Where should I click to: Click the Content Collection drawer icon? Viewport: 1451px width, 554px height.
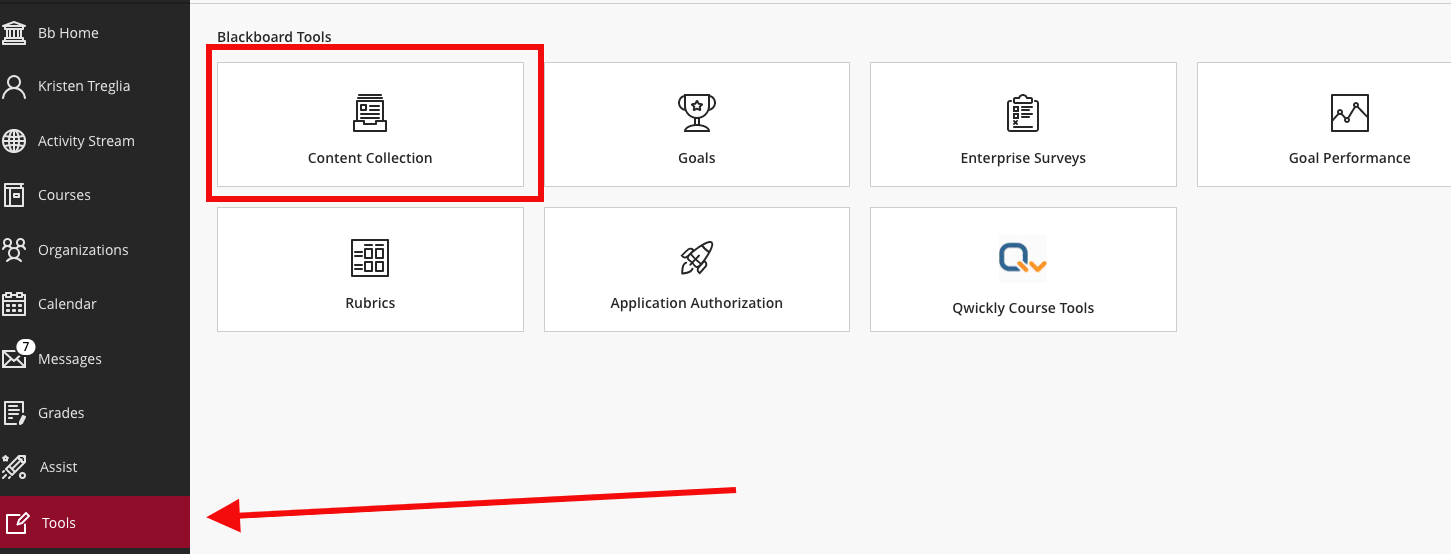370,112
